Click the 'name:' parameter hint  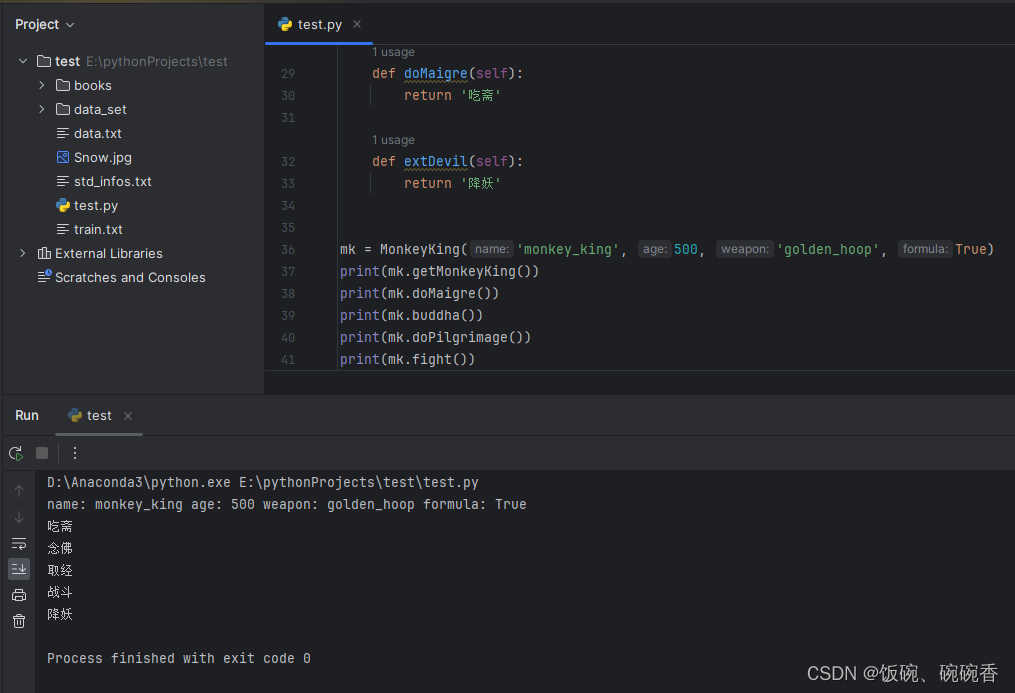tap(491, 249)
